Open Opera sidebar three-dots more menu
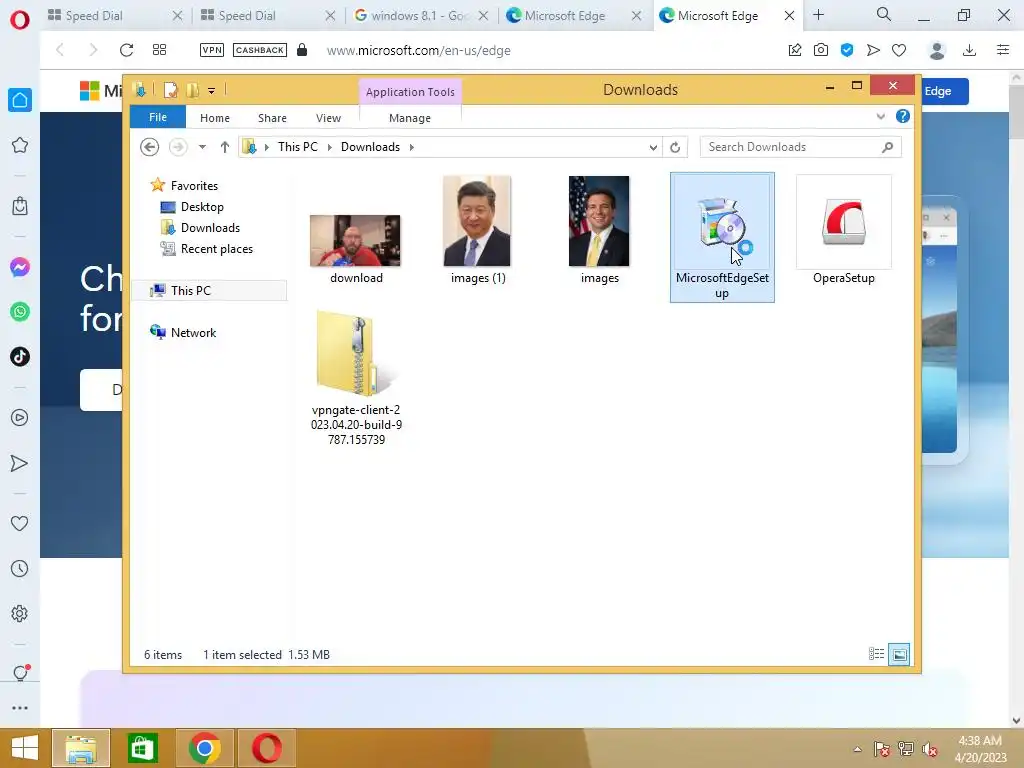Screen dimensions: 1024x768 [20, 708]
